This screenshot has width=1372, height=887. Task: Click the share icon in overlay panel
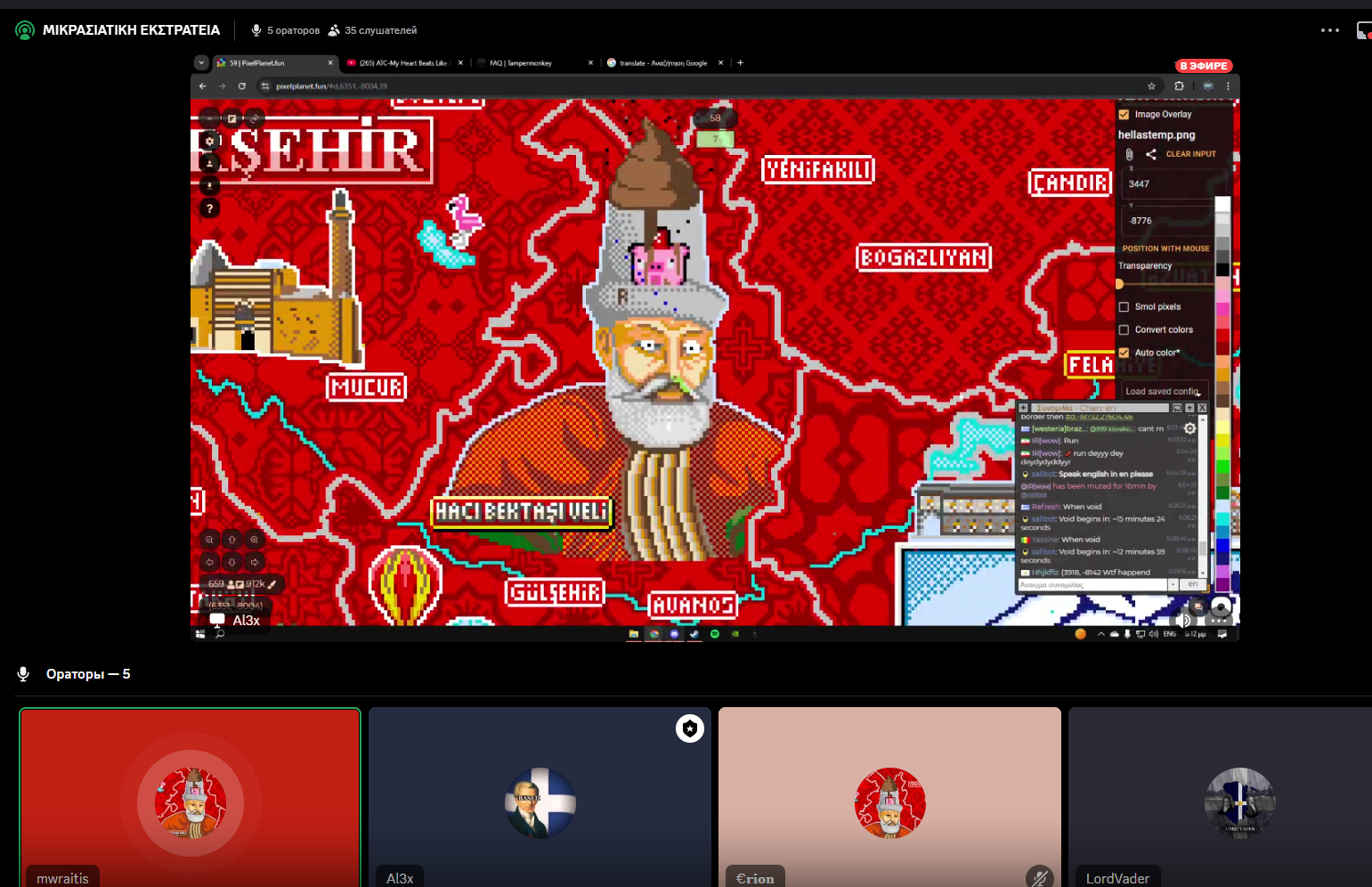pos(1150,154)
